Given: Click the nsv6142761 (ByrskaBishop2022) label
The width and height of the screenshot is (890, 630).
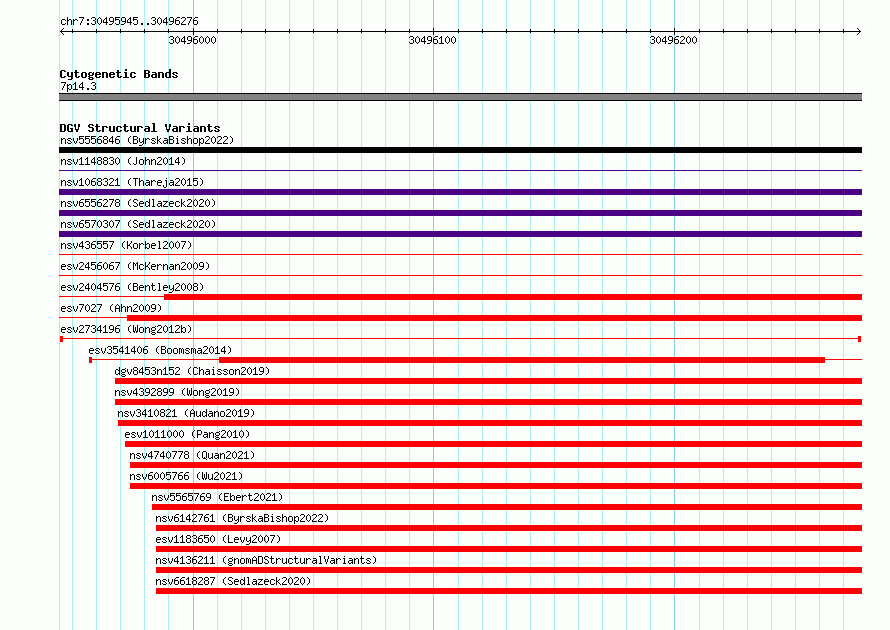Looking at the screenshot, I should pos(242,518).
